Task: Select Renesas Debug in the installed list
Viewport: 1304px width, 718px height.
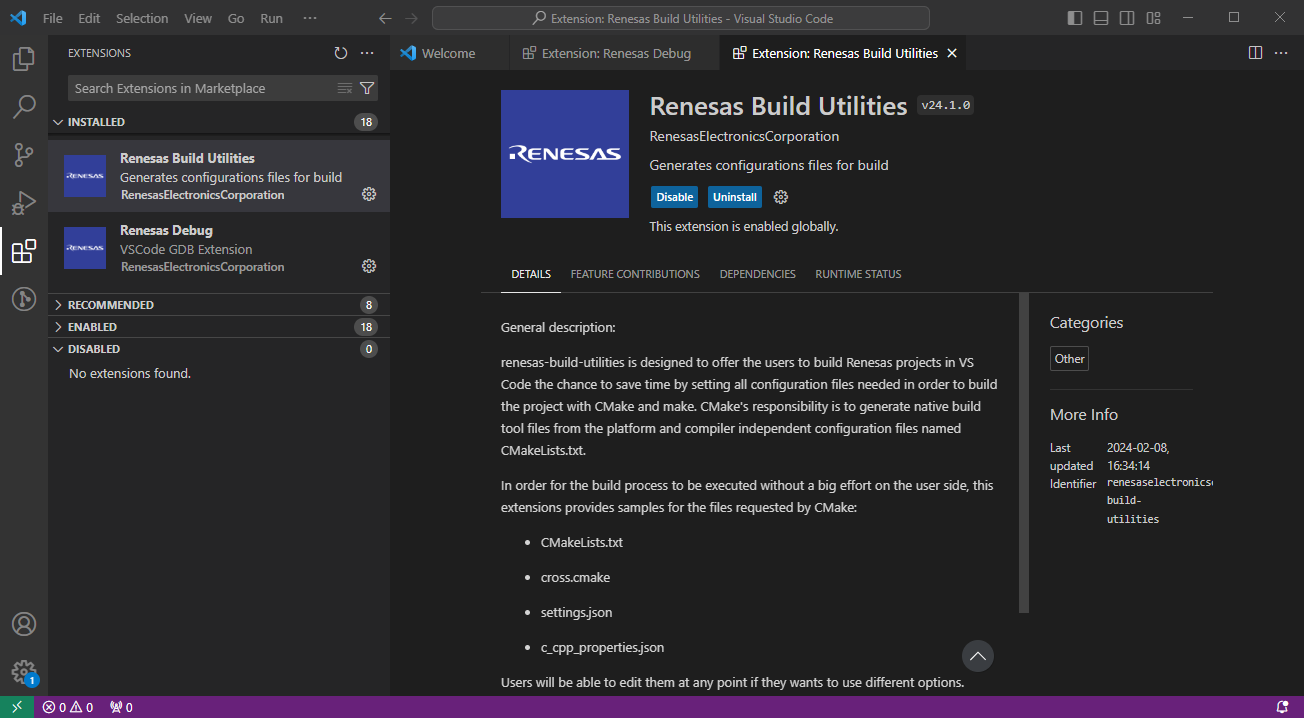Action: [x=219, y=248]
